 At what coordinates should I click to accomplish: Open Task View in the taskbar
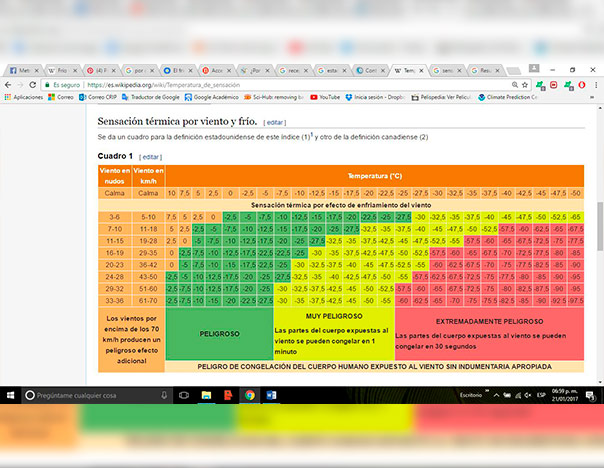(183, 395)
